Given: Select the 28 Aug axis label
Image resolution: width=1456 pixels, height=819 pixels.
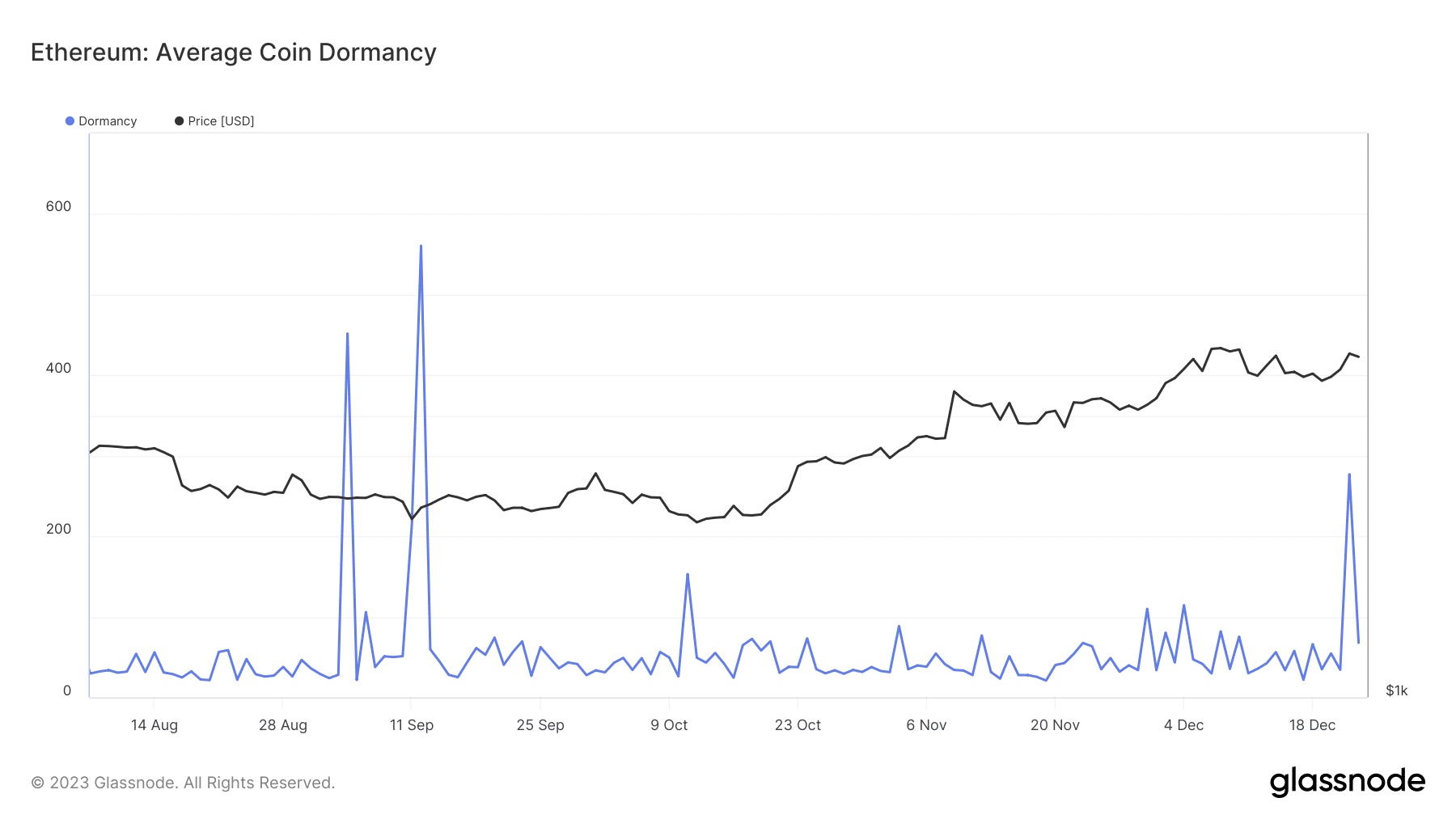Looking at the screenshot, I should click(283, 725).
